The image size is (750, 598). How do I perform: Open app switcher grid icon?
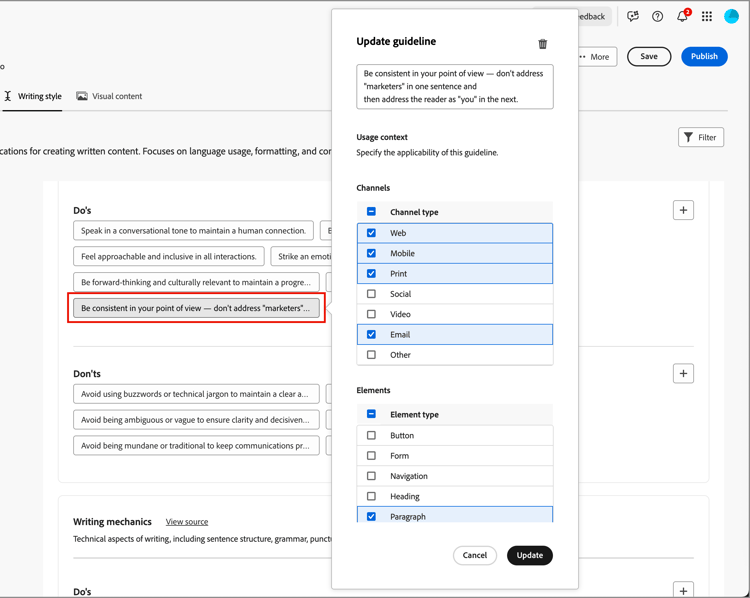click(707, 16)
